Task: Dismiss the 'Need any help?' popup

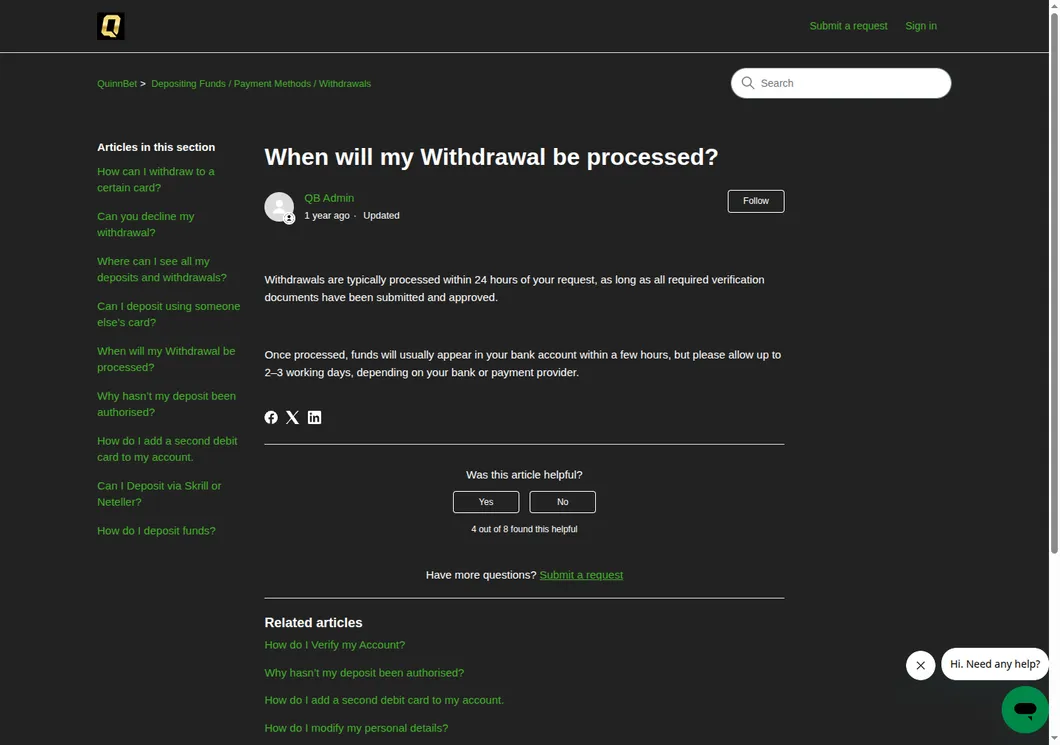Action: pyautogui.click(x=920, y=665)
